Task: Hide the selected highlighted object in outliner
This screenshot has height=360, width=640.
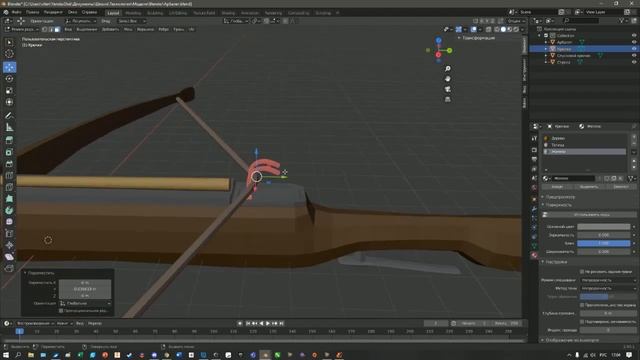Action: coord(634,49)
